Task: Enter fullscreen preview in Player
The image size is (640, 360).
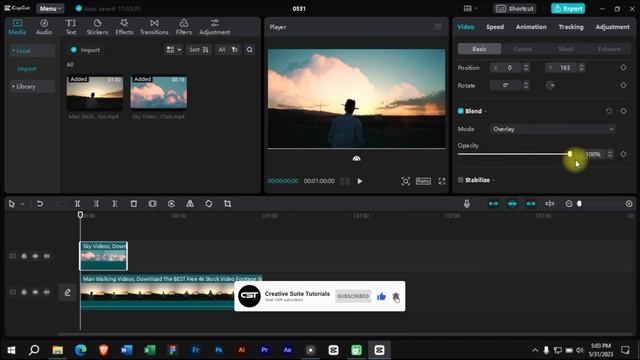Action: (442, 181)
